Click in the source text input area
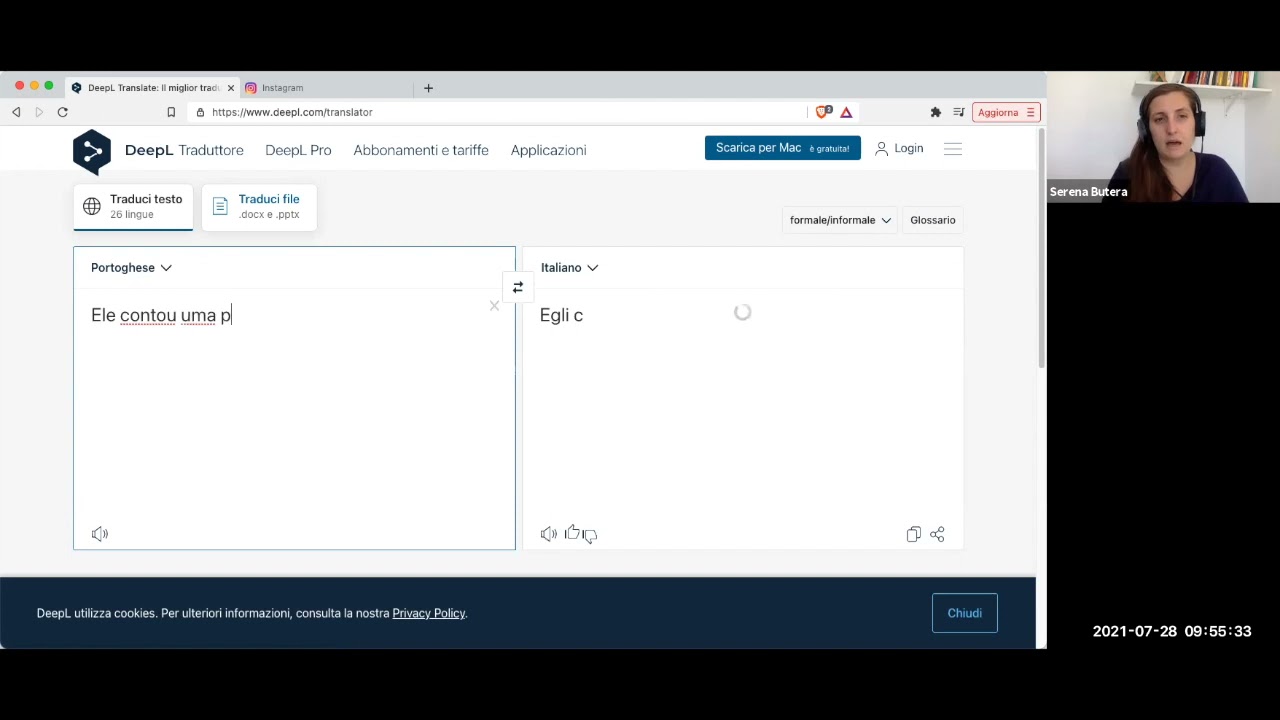 [x=294, y=410]
